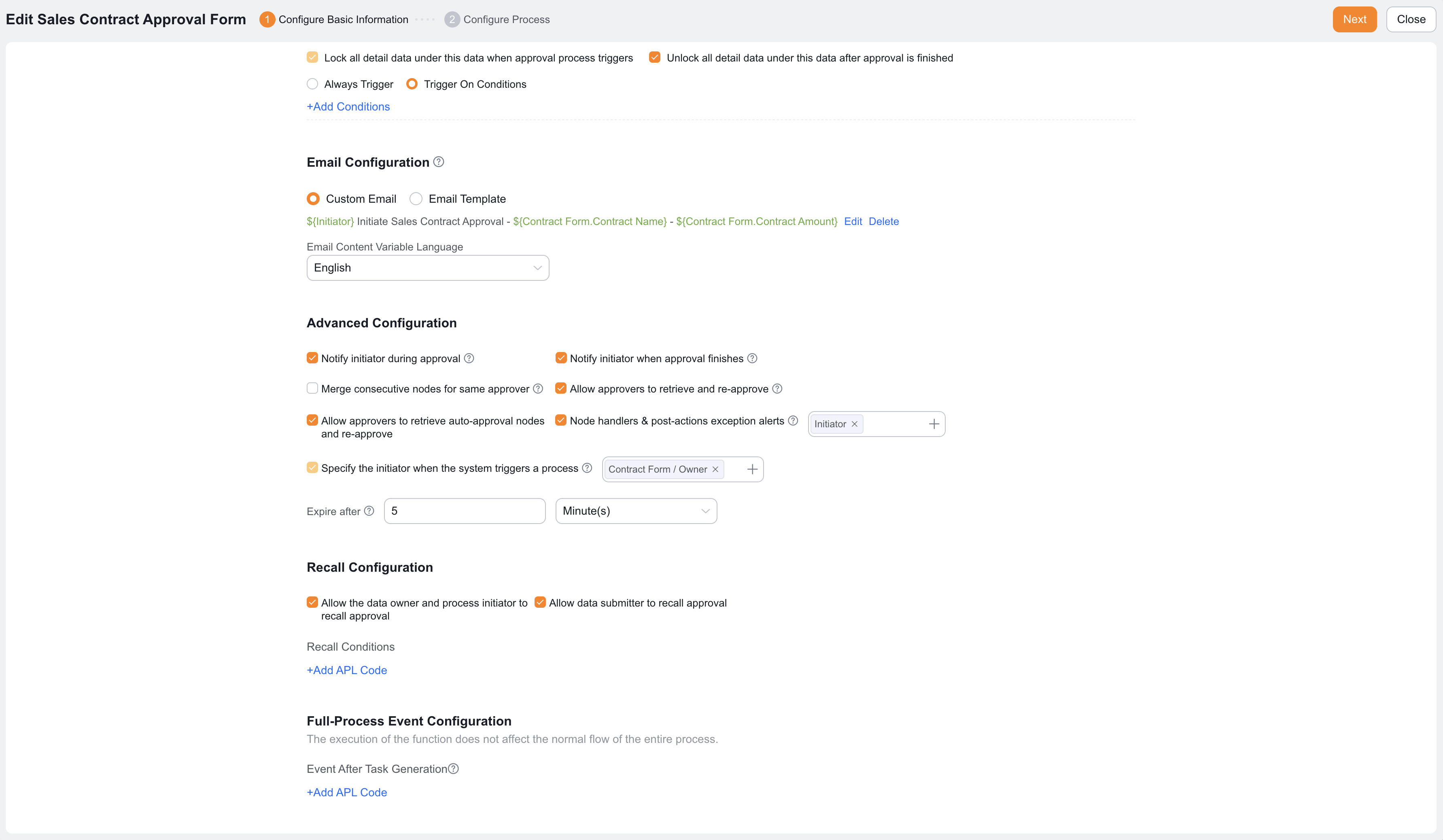Viewport: 1443px width, 840px height.
Task: Show help for Merge consecutive nodes option
Action: pos(538,389)
